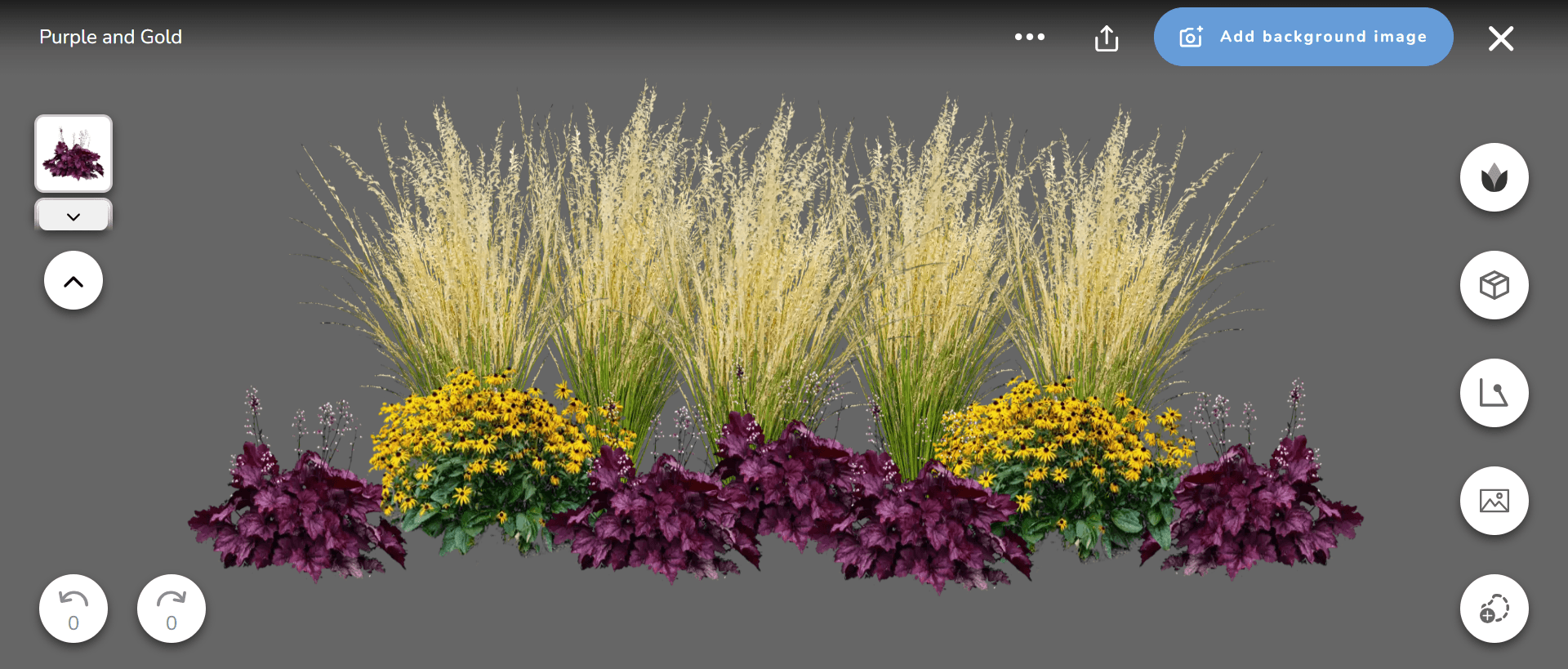Click the 3D cube view icon
The width and height of the screenshot is (1568, 669).
pos(1494,285)
